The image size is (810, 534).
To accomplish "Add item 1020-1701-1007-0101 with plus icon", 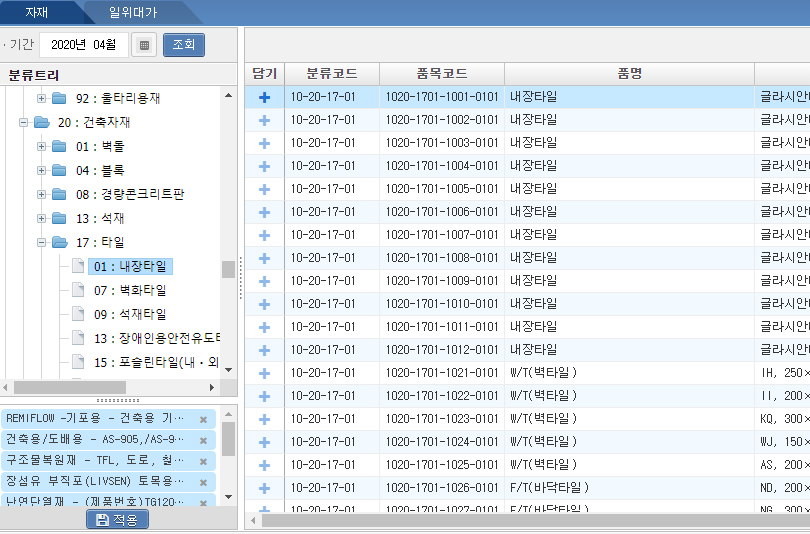I will pyautogui.click(x=264, y=235).
